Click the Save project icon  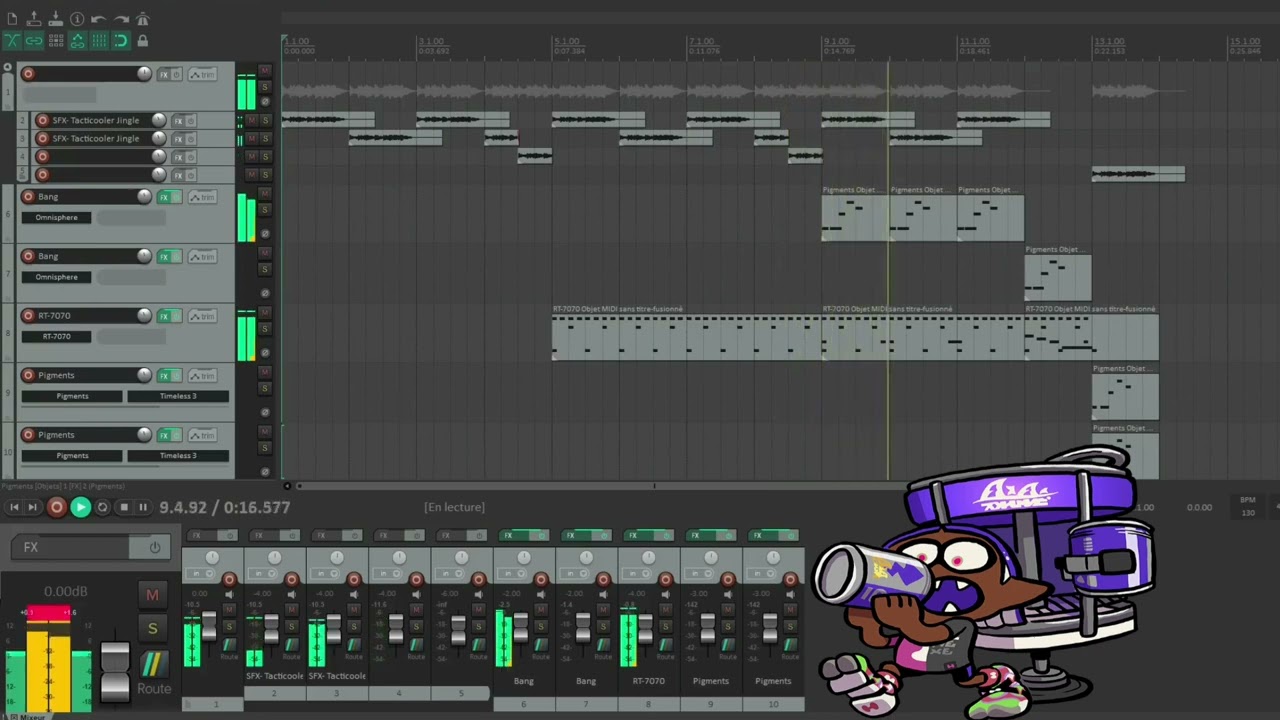point(55,19)
